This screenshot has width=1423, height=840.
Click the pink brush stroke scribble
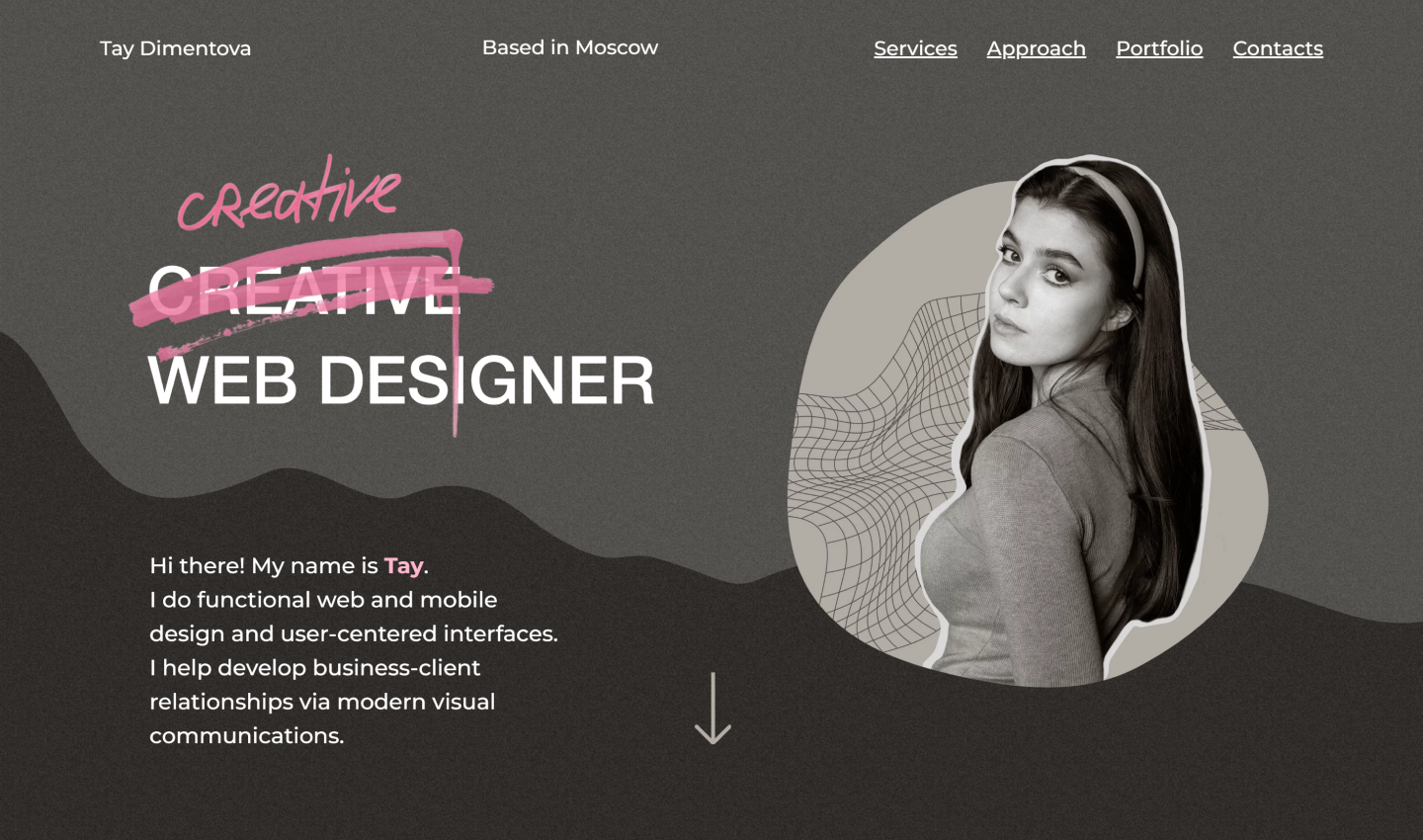[x=311, y=296]
